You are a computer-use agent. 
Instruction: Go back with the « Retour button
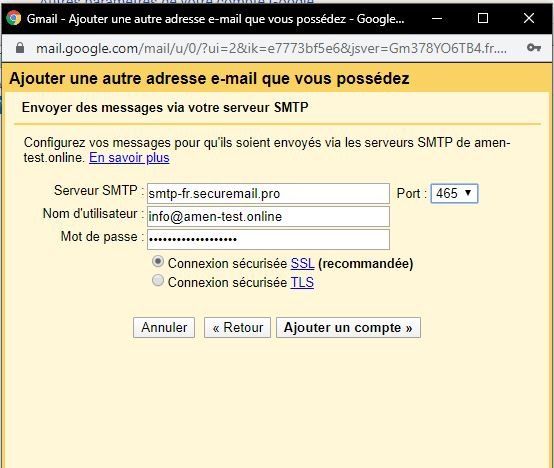pyautogui.click(x=237, y=327)
